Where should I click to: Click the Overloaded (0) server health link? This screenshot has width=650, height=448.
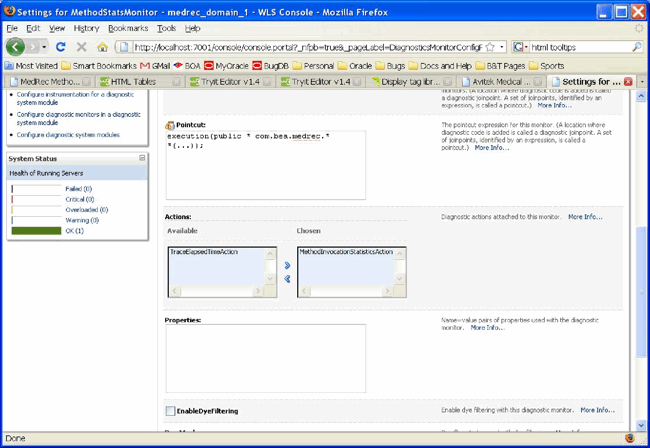(87, 210)
